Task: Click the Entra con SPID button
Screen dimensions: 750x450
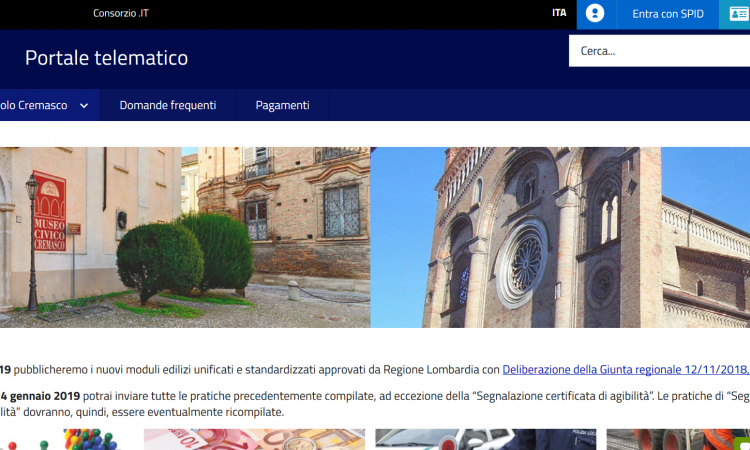Action: tap(667, 14)
